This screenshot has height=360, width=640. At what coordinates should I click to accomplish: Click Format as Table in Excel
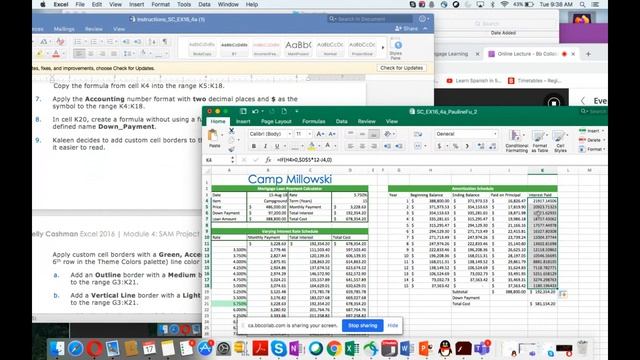click(x=539, y=141)
